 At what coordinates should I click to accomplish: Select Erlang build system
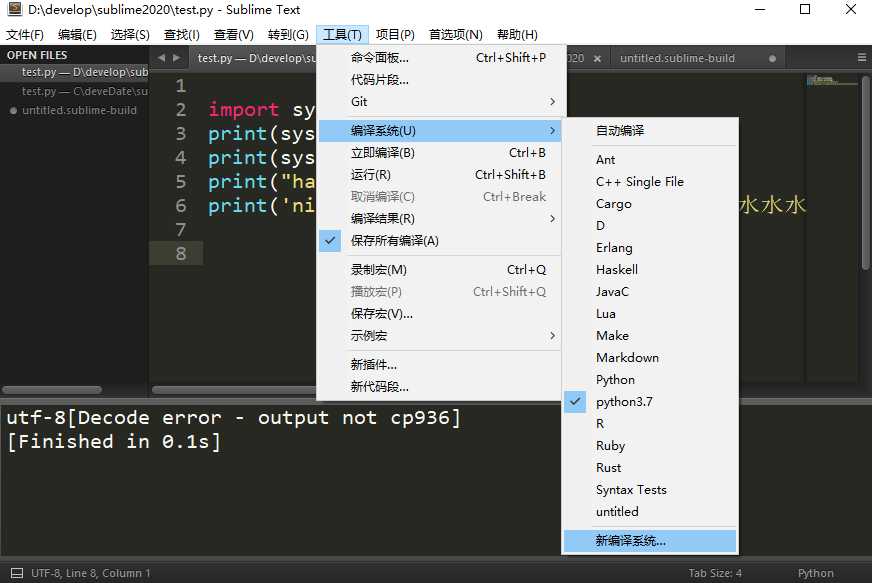tap(650, 248)
